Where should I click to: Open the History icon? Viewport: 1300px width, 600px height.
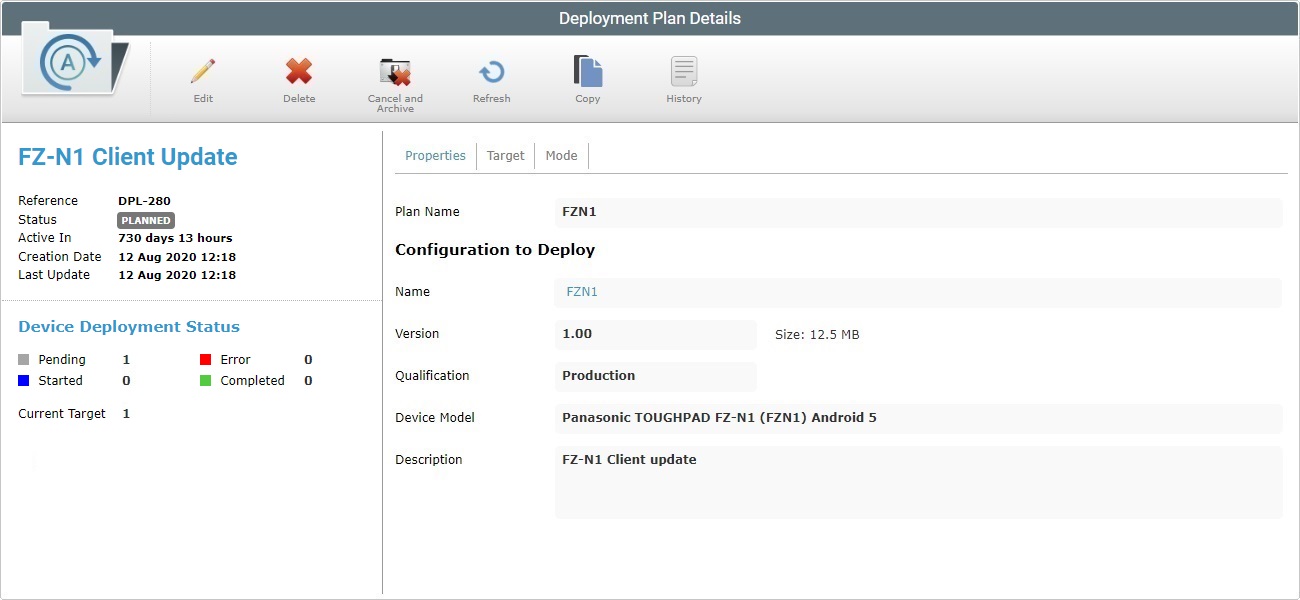(684, 72)
